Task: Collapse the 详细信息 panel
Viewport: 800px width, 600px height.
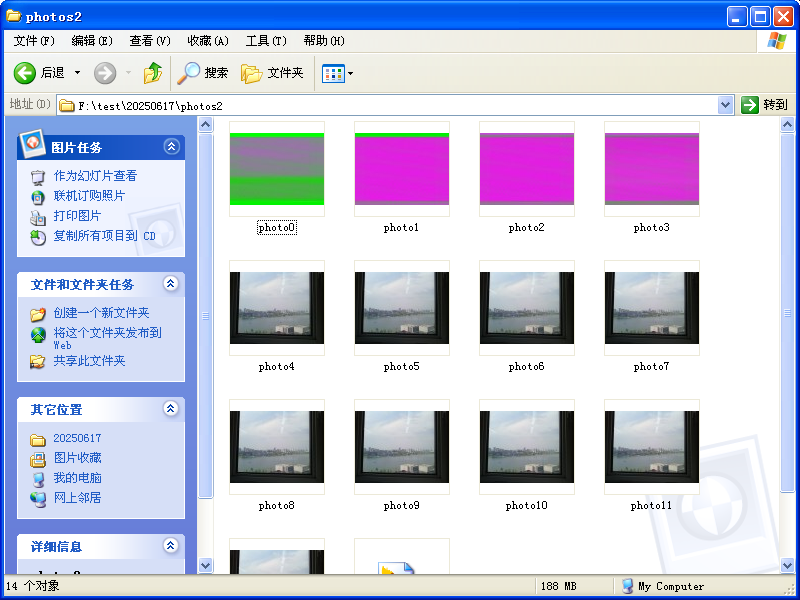Action: point(170,545)
